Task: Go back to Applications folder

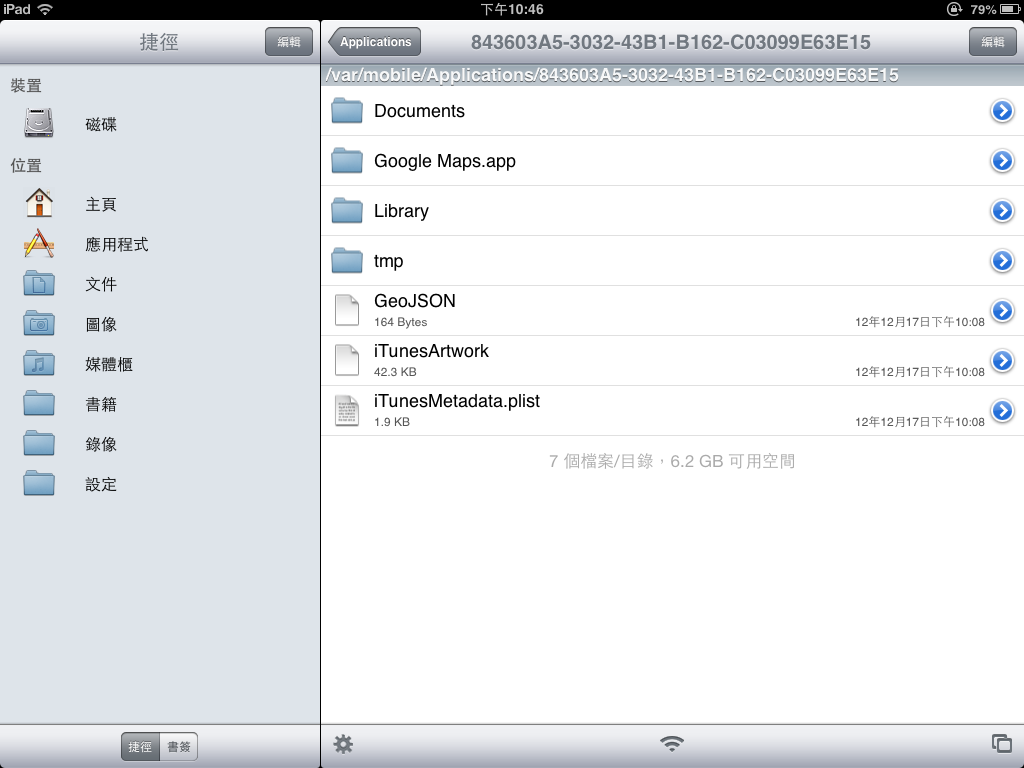Action: click(x=375, y=42)
